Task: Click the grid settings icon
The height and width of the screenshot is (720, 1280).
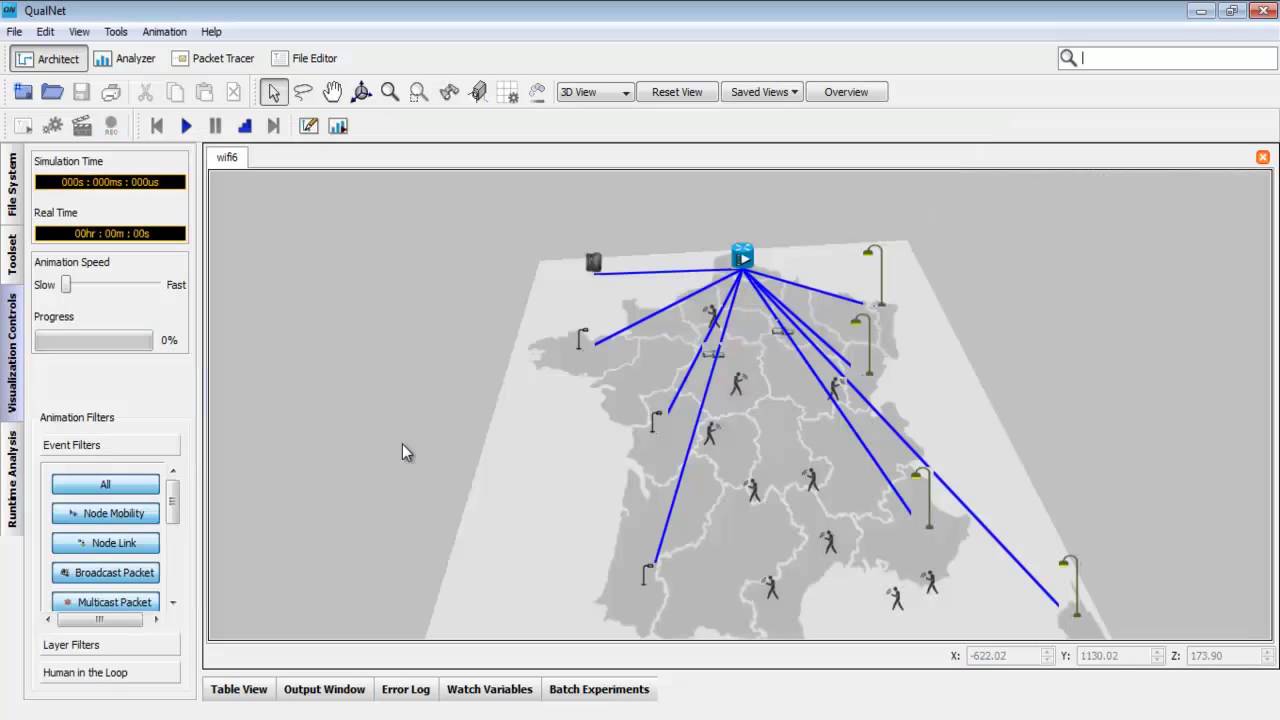Action: click(x=508, y=92)
